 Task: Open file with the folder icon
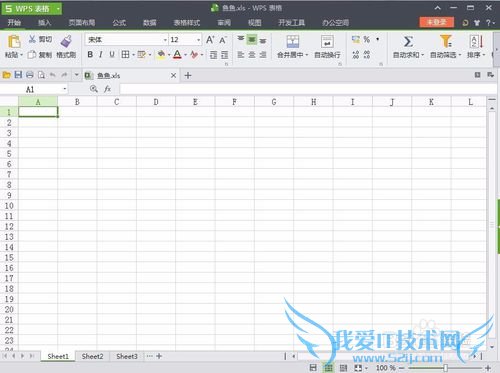coord(7,75)
